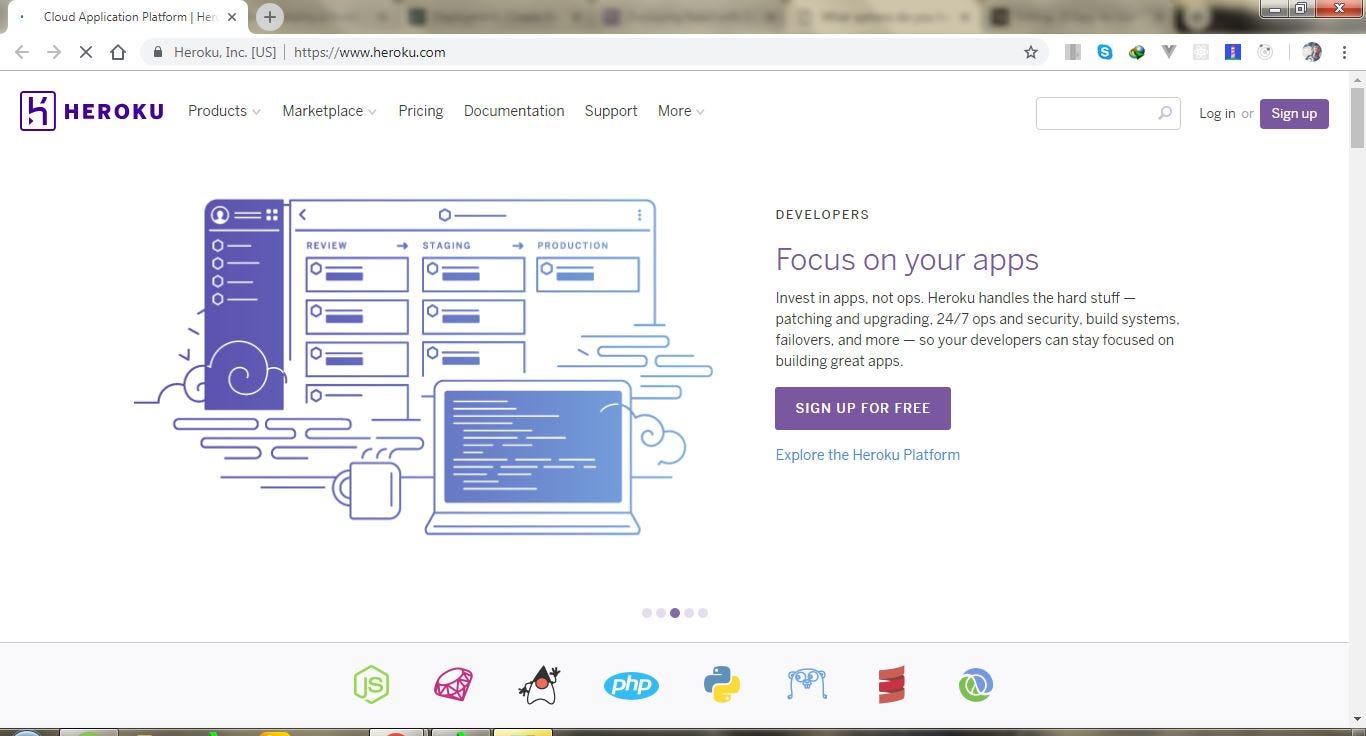Click the DEVELOPERS label
This screenshot has height=736, width=1366.
(x=822, y=214)
